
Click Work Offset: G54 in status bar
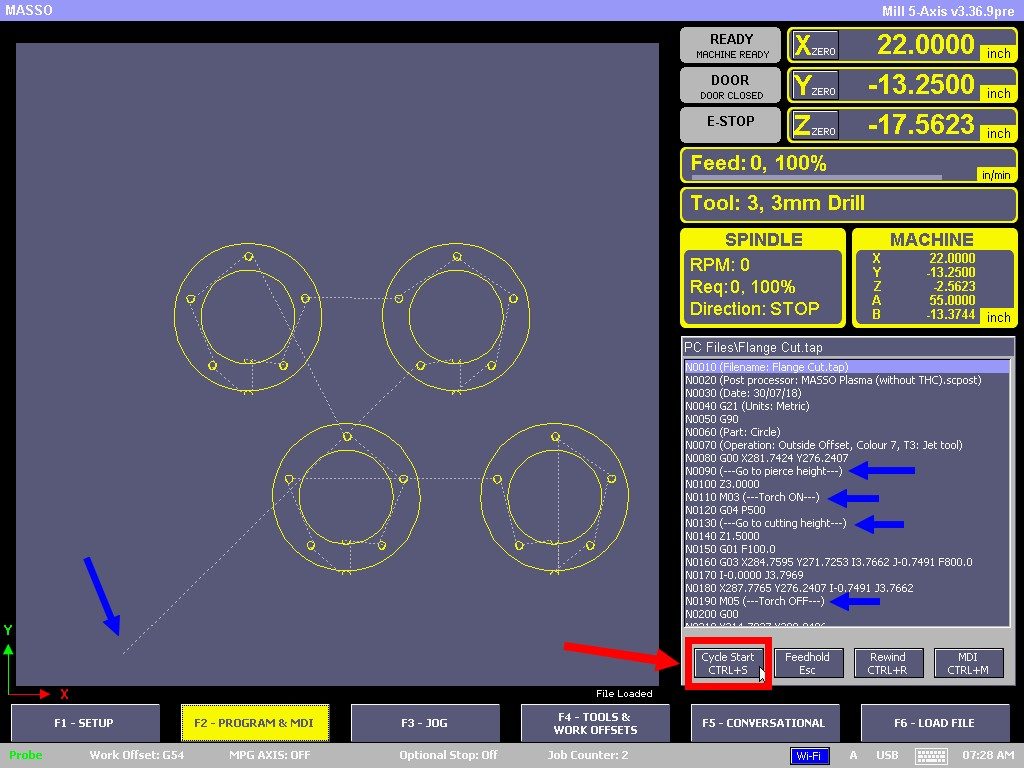[136, 756]
